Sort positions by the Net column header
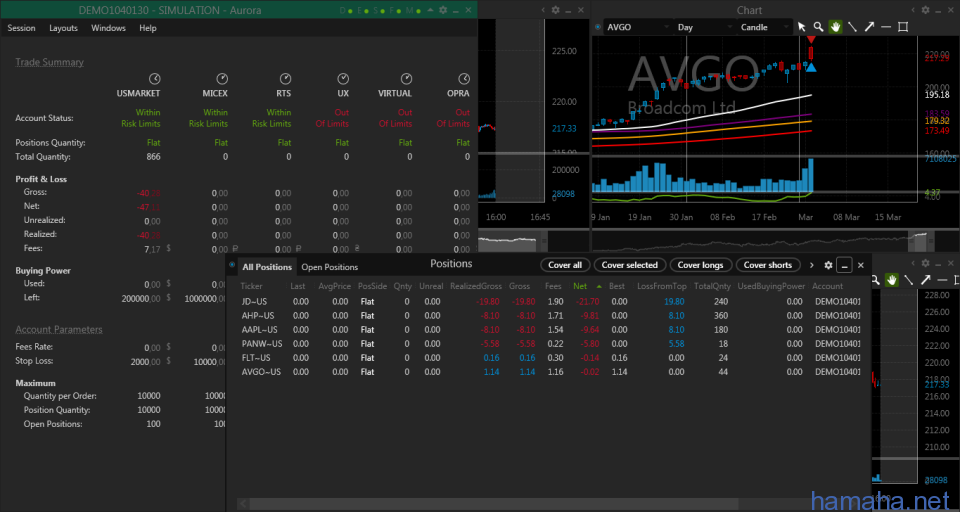Image resolution: width=960 pixels, height=512 pixels. (x=580, y=286)
